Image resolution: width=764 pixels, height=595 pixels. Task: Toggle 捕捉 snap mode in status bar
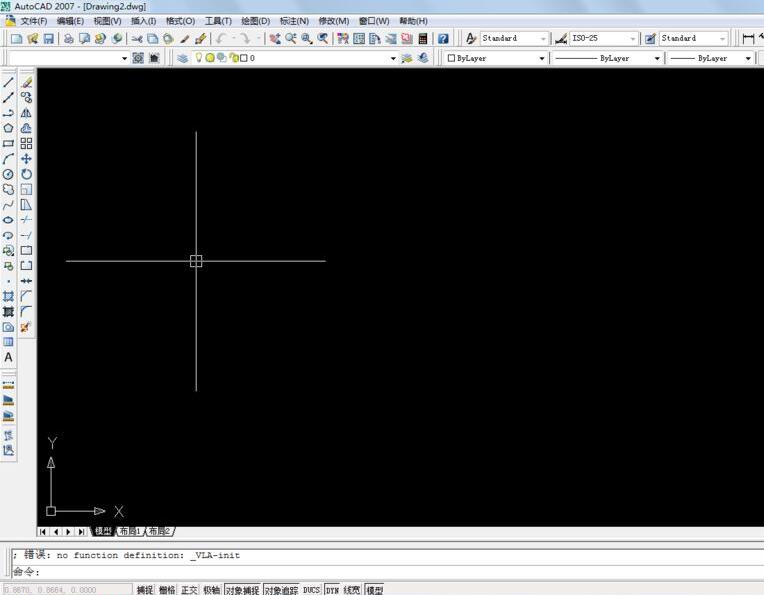(x=145, y=590)
